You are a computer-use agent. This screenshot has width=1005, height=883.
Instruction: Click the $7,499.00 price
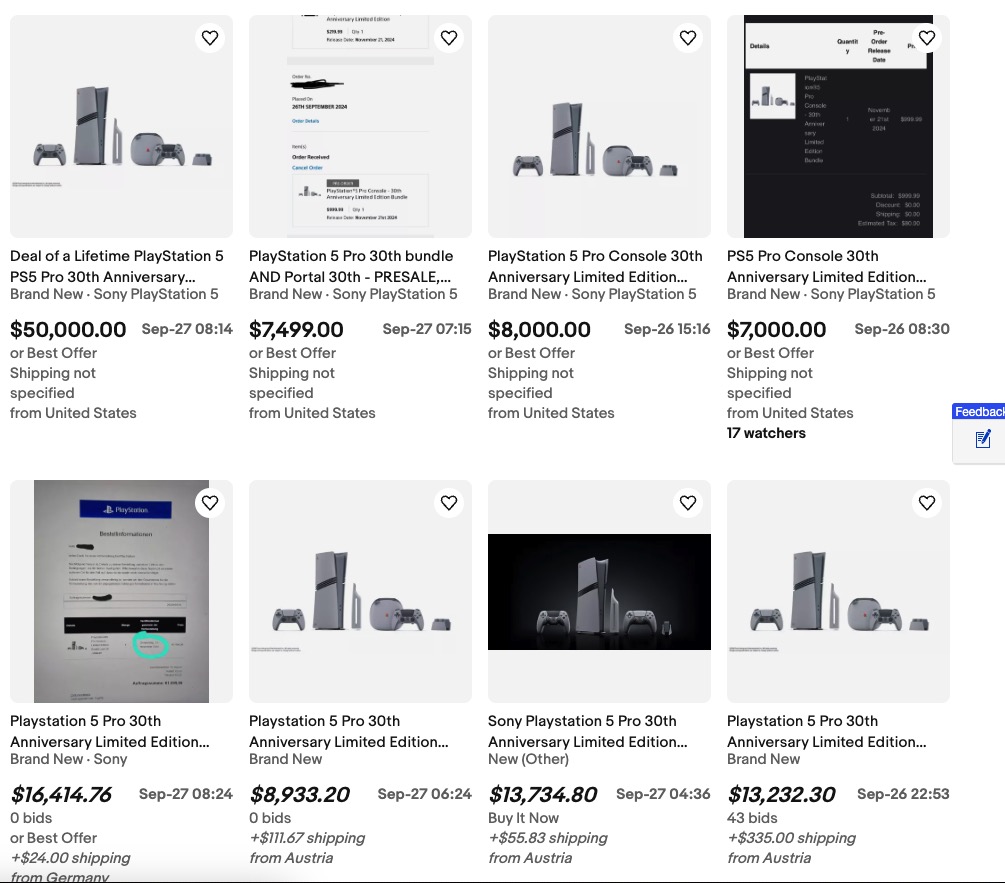(296, 329)
